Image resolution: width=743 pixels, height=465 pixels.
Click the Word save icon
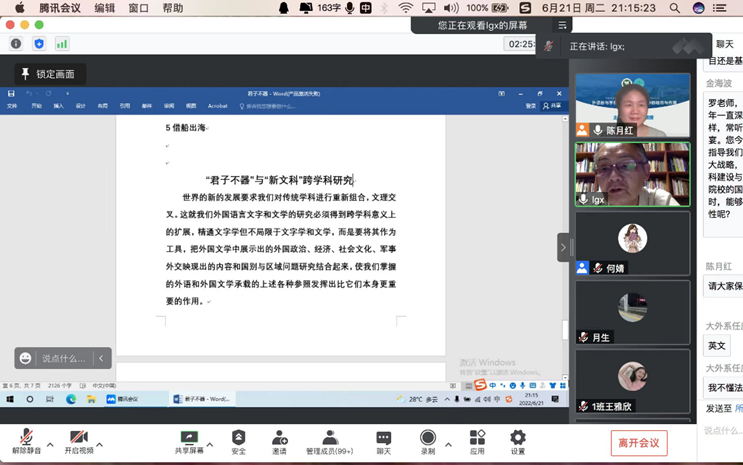coord(11,94)
